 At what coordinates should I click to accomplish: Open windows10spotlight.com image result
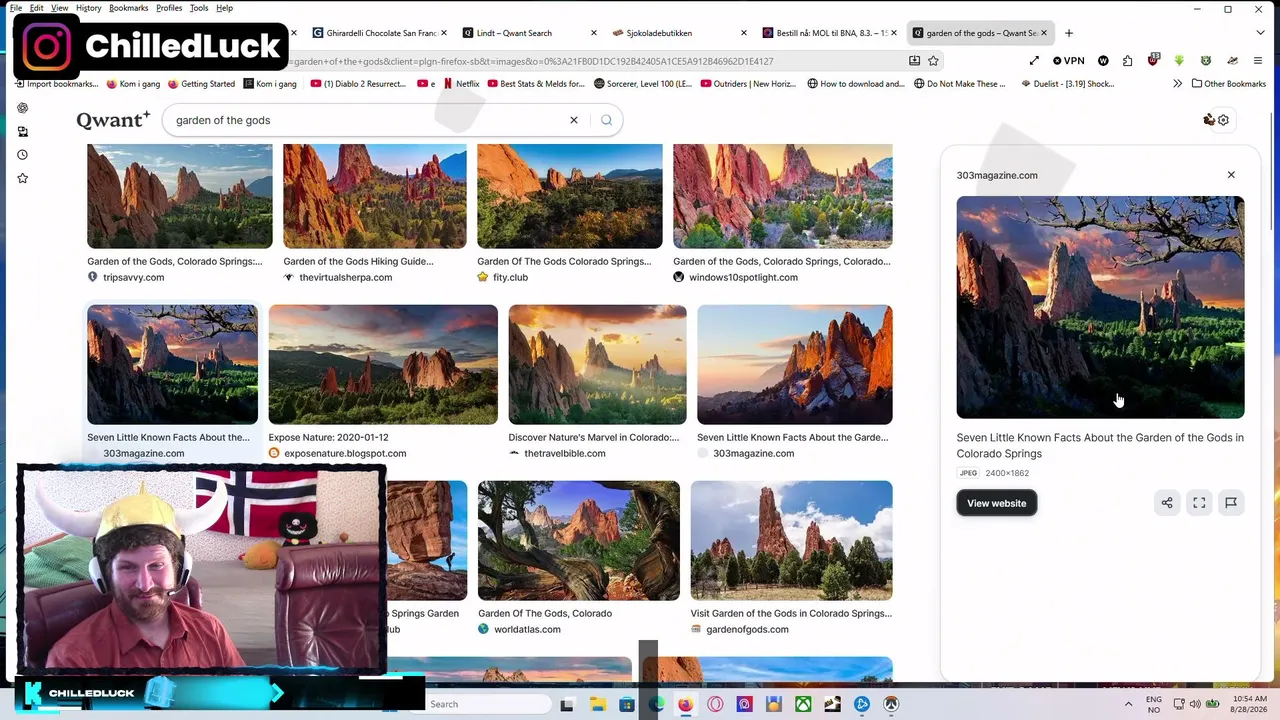click(x=783, y=196)
